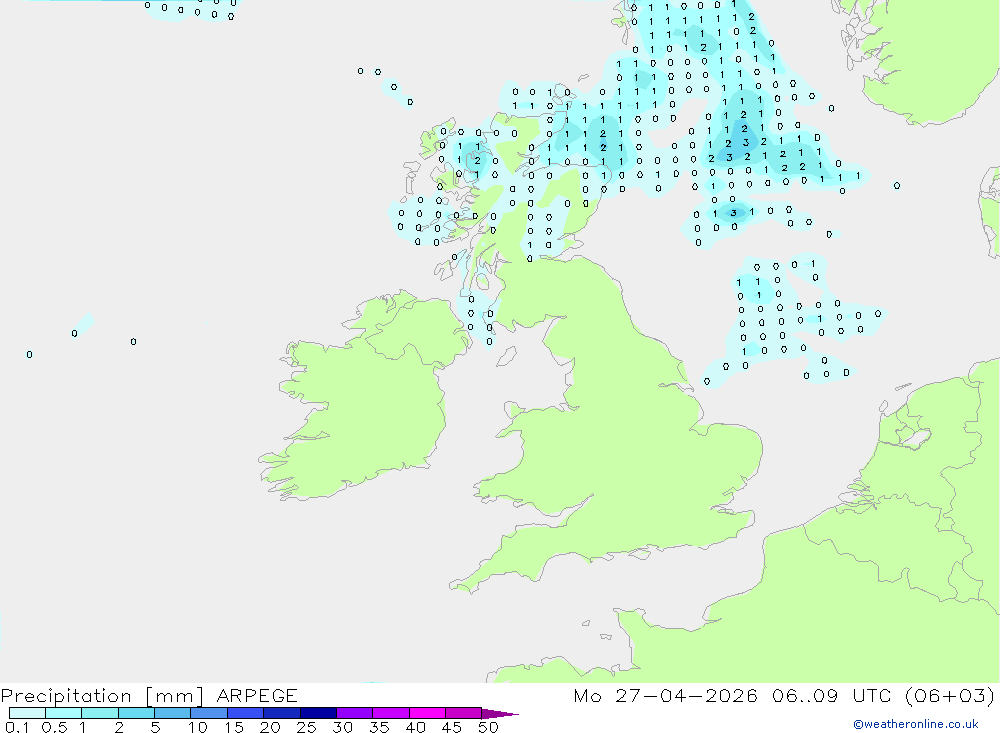Click the '50' legend scale label
Screen dimensions: 1000x733
[488, 727]
